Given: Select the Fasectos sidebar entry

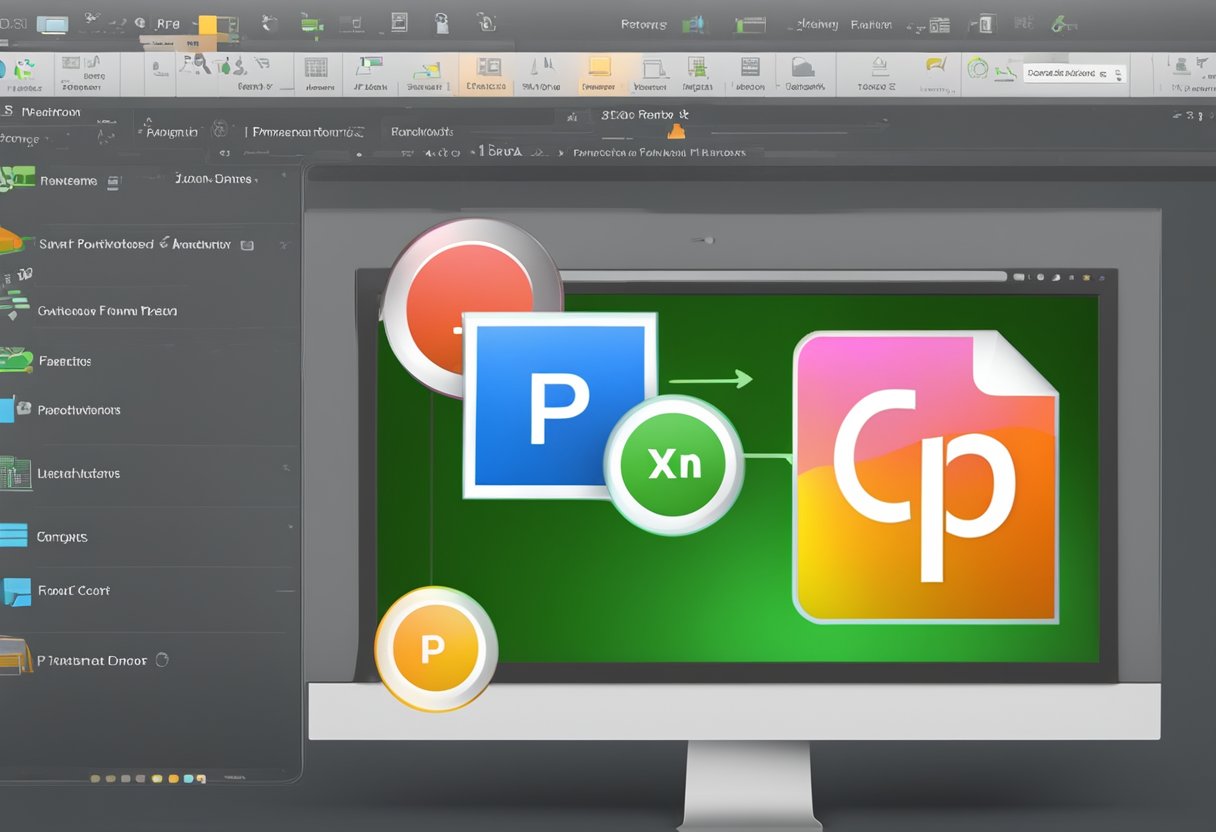Looking at the screenshot, I should coord(65,361).
